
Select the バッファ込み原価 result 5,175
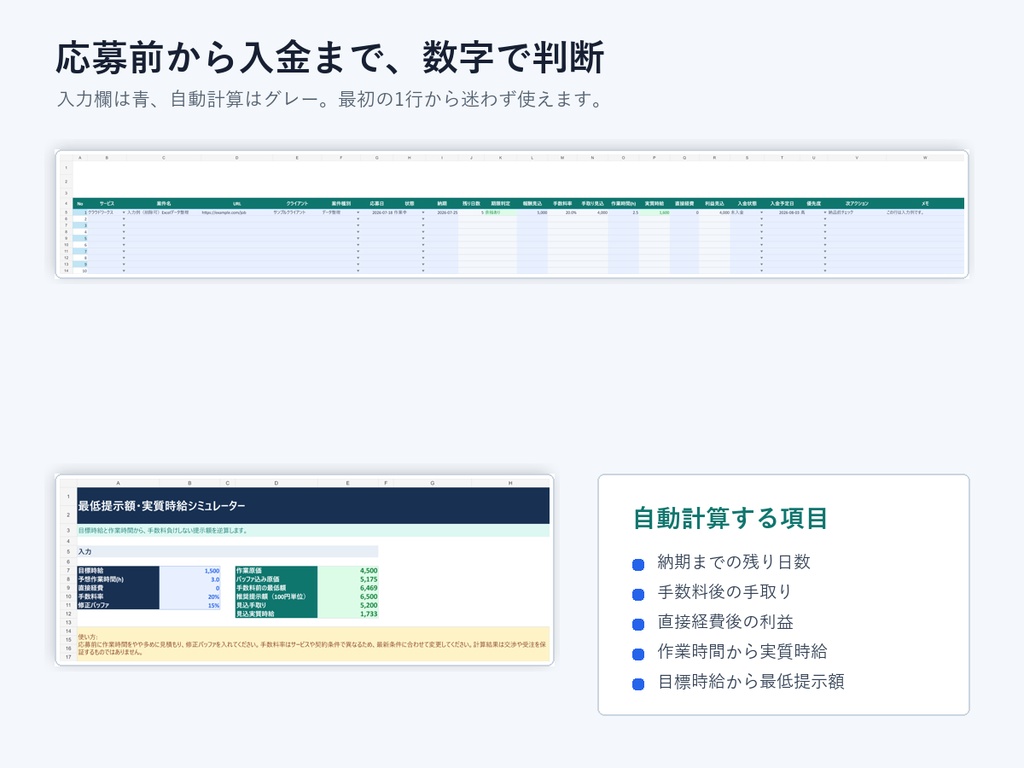point(348,579)
